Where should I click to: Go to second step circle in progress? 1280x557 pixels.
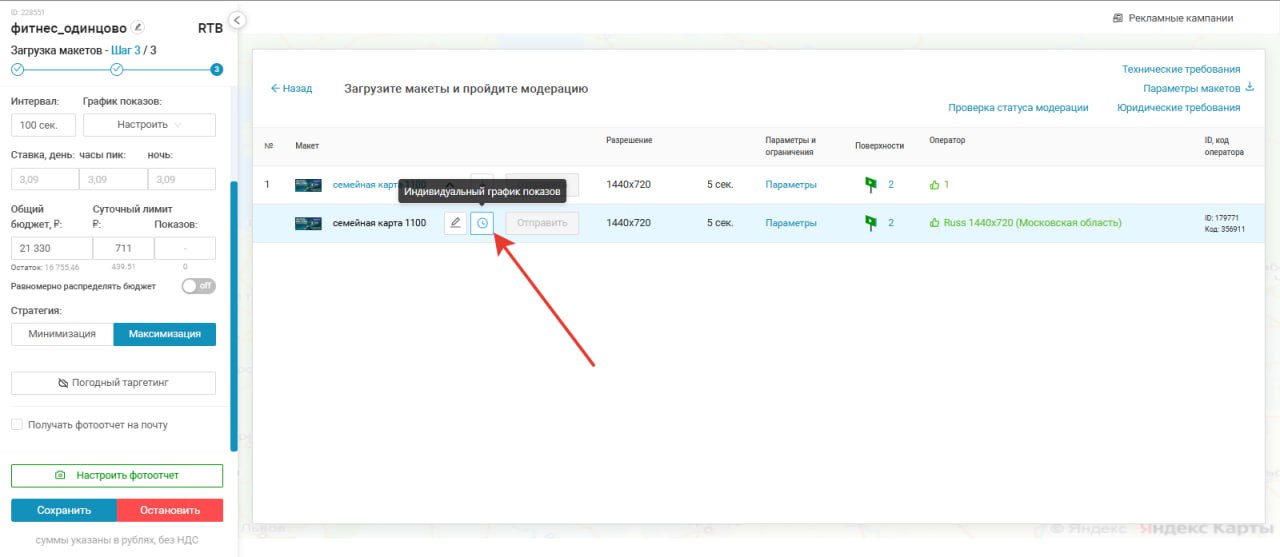[x=116, y=69]
